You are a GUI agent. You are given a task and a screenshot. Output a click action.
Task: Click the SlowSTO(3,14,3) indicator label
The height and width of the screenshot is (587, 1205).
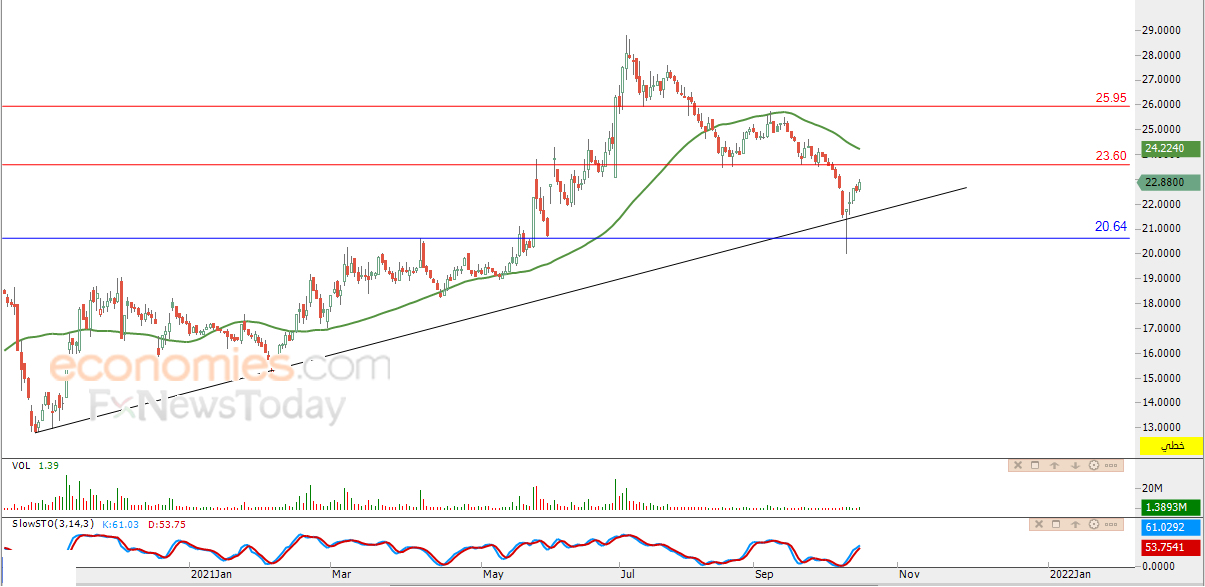[x=55, y=523]
